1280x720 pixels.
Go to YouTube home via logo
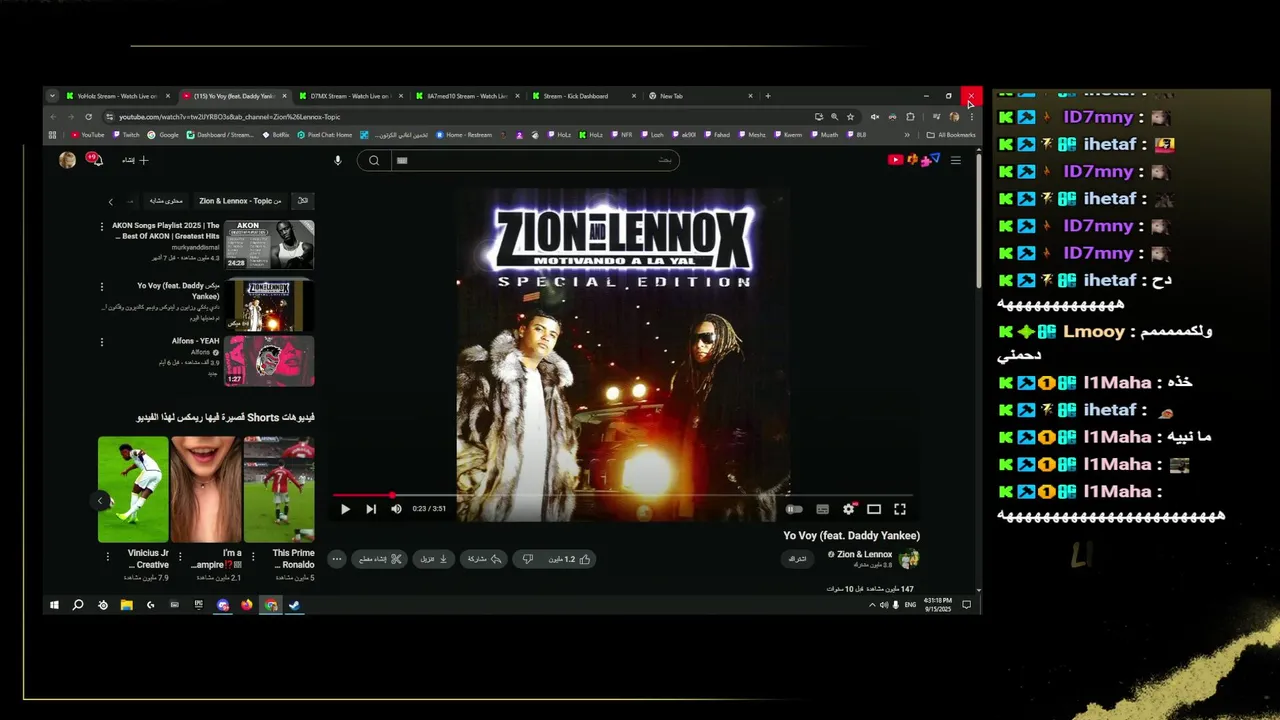(914, 160)
